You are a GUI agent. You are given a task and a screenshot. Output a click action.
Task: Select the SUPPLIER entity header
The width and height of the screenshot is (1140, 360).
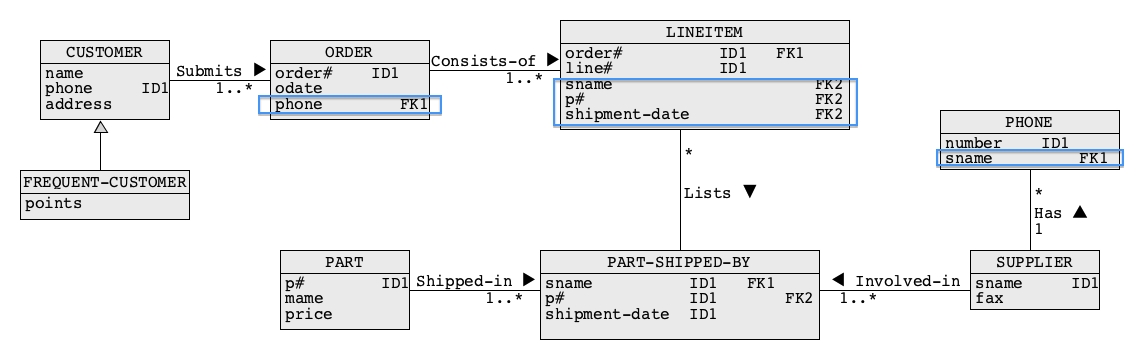coord(1035,262)
